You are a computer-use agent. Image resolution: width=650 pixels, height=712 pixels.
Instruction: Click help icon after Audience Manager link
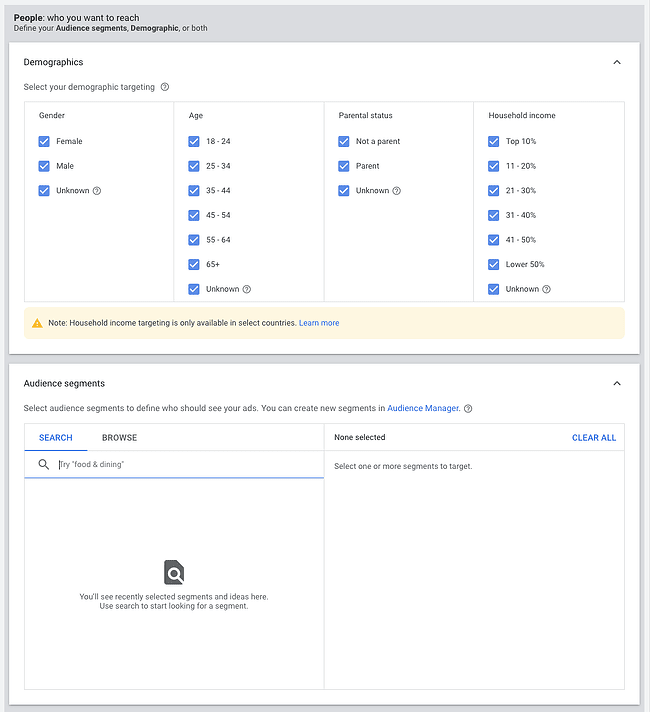pos(468,408)
